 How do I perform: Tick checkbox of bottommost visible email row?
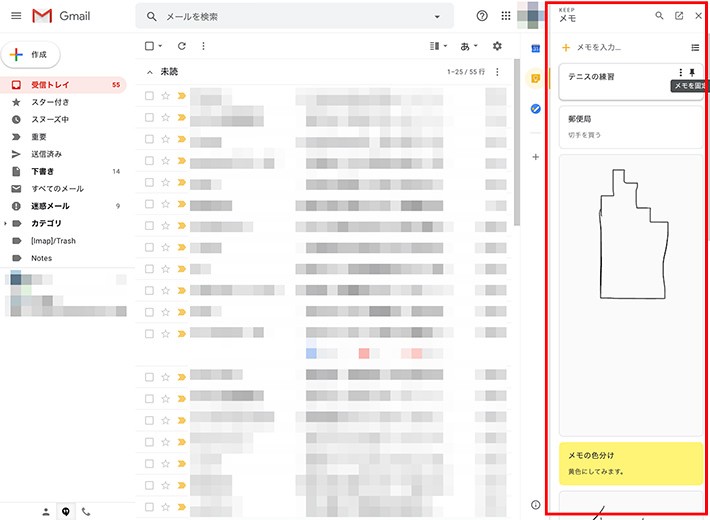click(149, 507)
